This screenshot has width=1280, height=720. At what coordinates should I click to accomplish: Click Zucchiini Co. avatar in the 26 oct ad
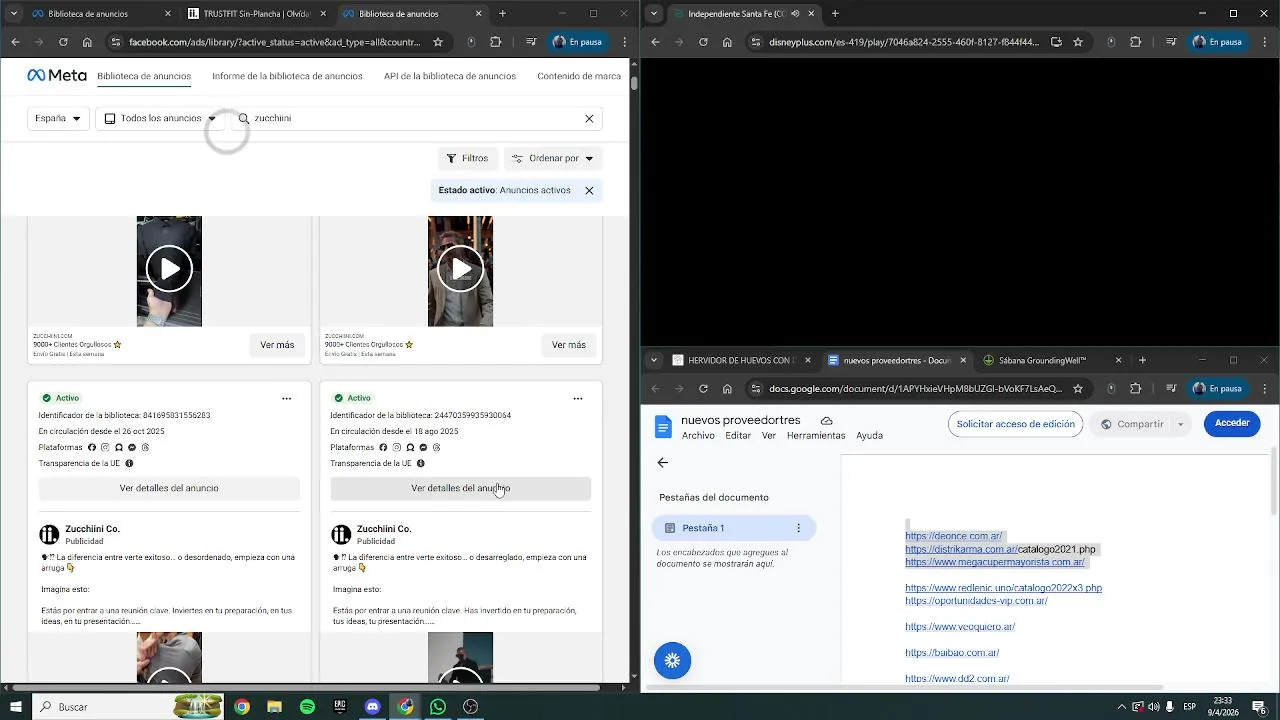click(x=49, y=535)
